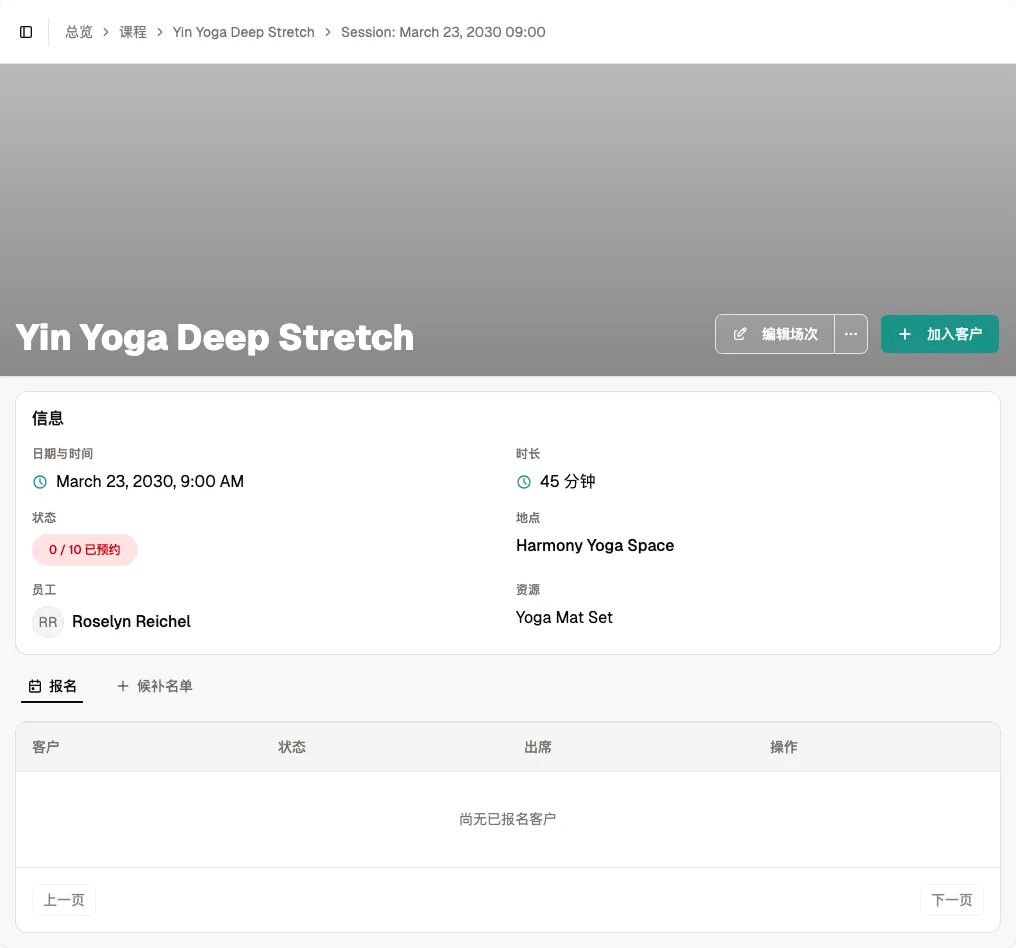1016x948 pixels.
Task: Click the calendar icon on 报名 tab
Action: coord(35,686)
